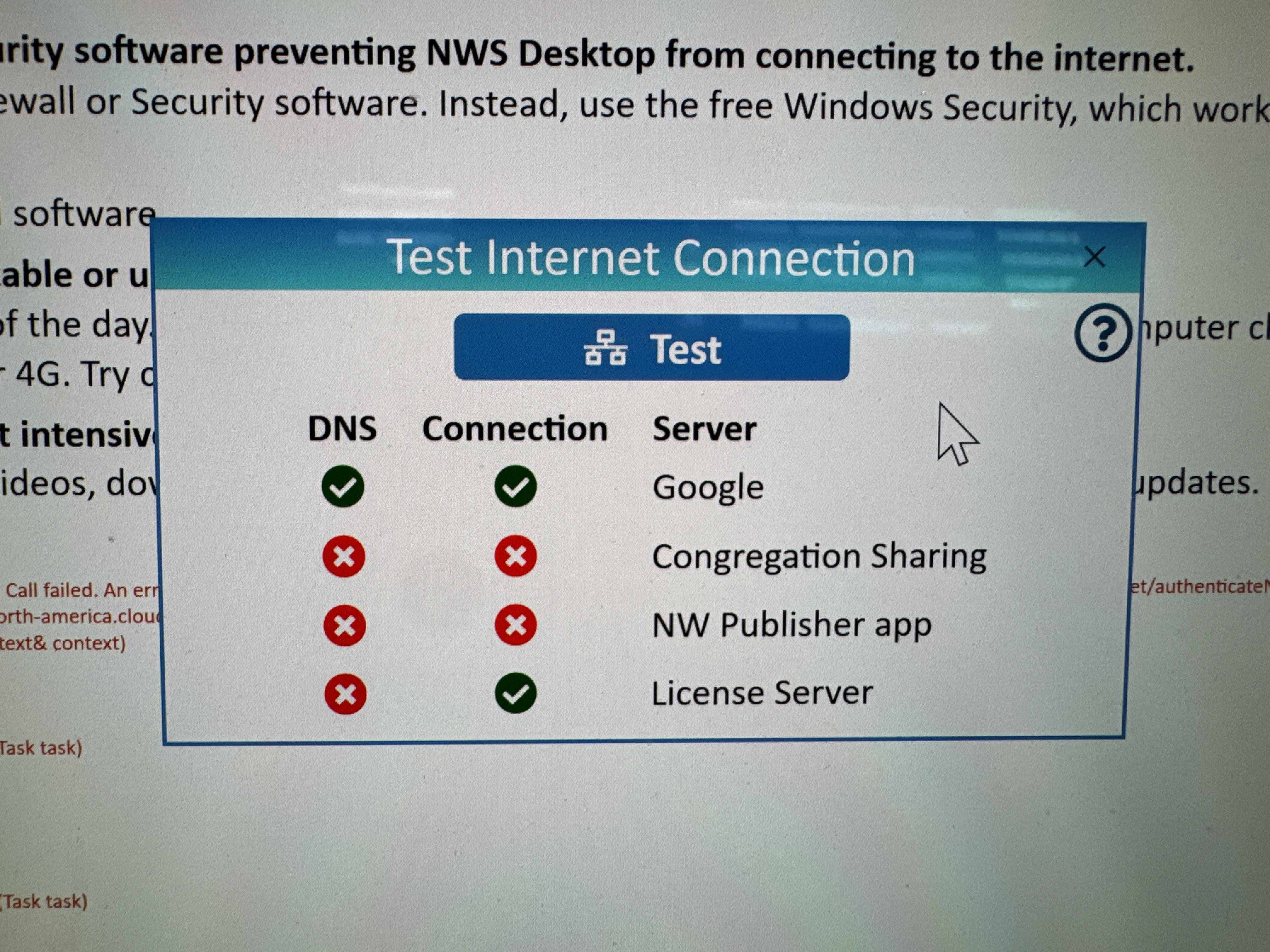Click Congregation Sharing Connection red X icon
Screen dimensions: 1270x952
pos(516,555)
